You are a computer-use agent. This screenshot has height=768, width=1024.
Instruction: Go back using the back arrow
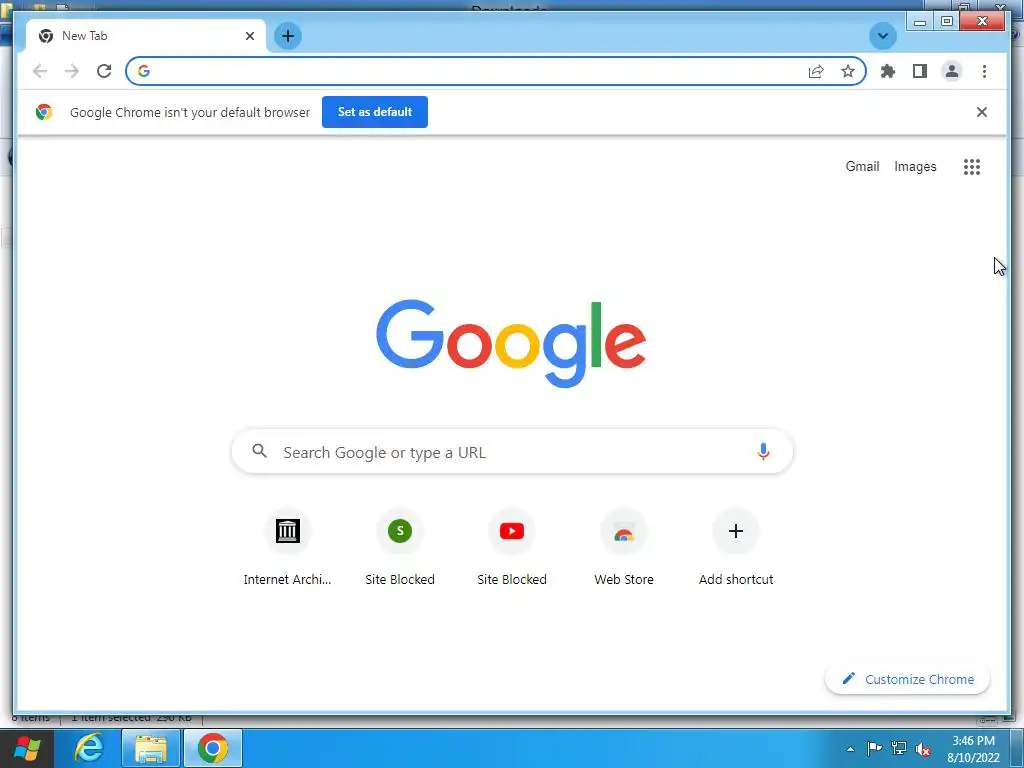(40, 71)
